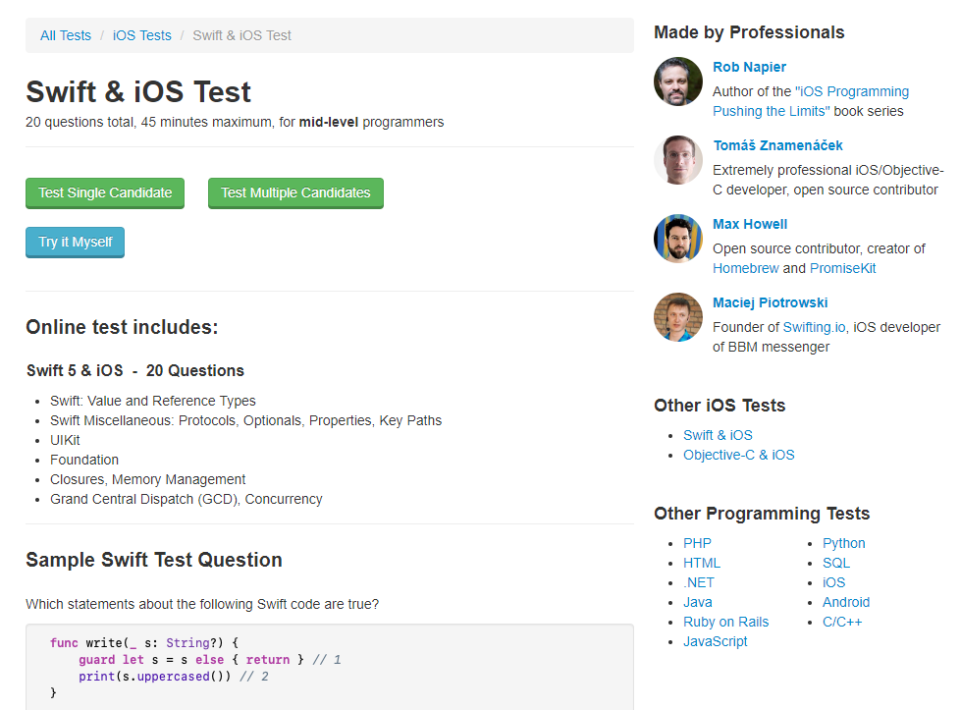Click Max Howell's profile picture

pos(678,238)
